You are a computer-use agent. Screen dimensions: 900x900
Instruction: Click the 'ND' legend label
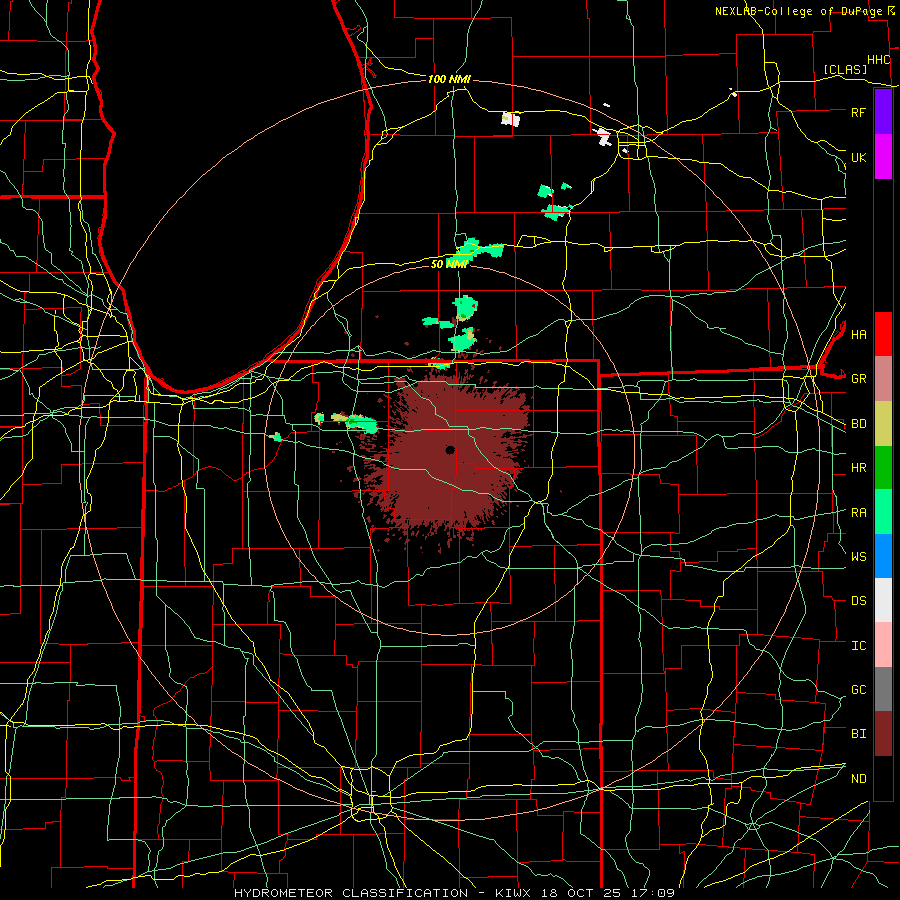pyautogui.click(x=858, y=779)
